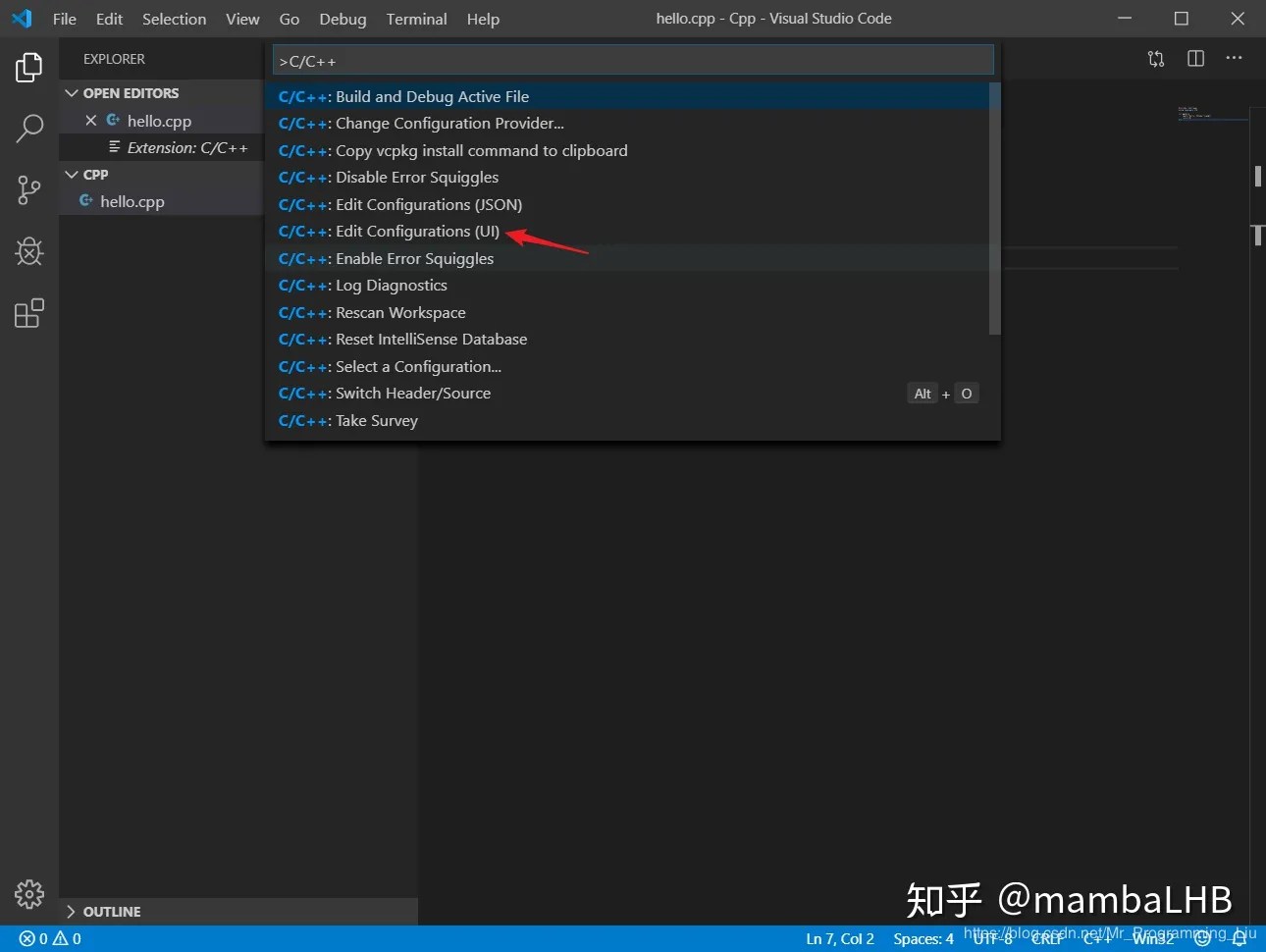Viewport: 1266px width, 952px height.
Task: Collapse the CPP folder section
Action: [x=71, y=175]
